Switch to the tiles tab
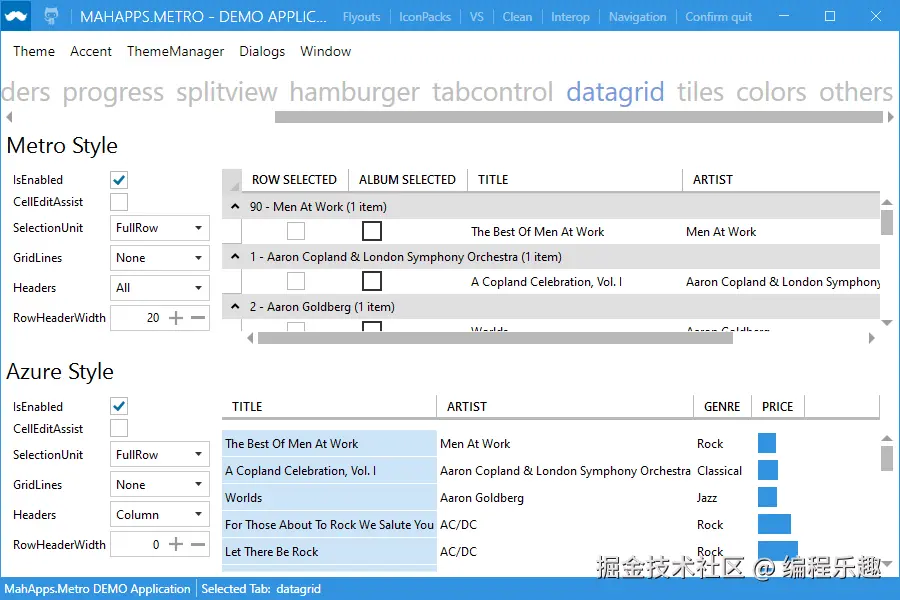This screenshot has width=900, height=600. [700, 92]
